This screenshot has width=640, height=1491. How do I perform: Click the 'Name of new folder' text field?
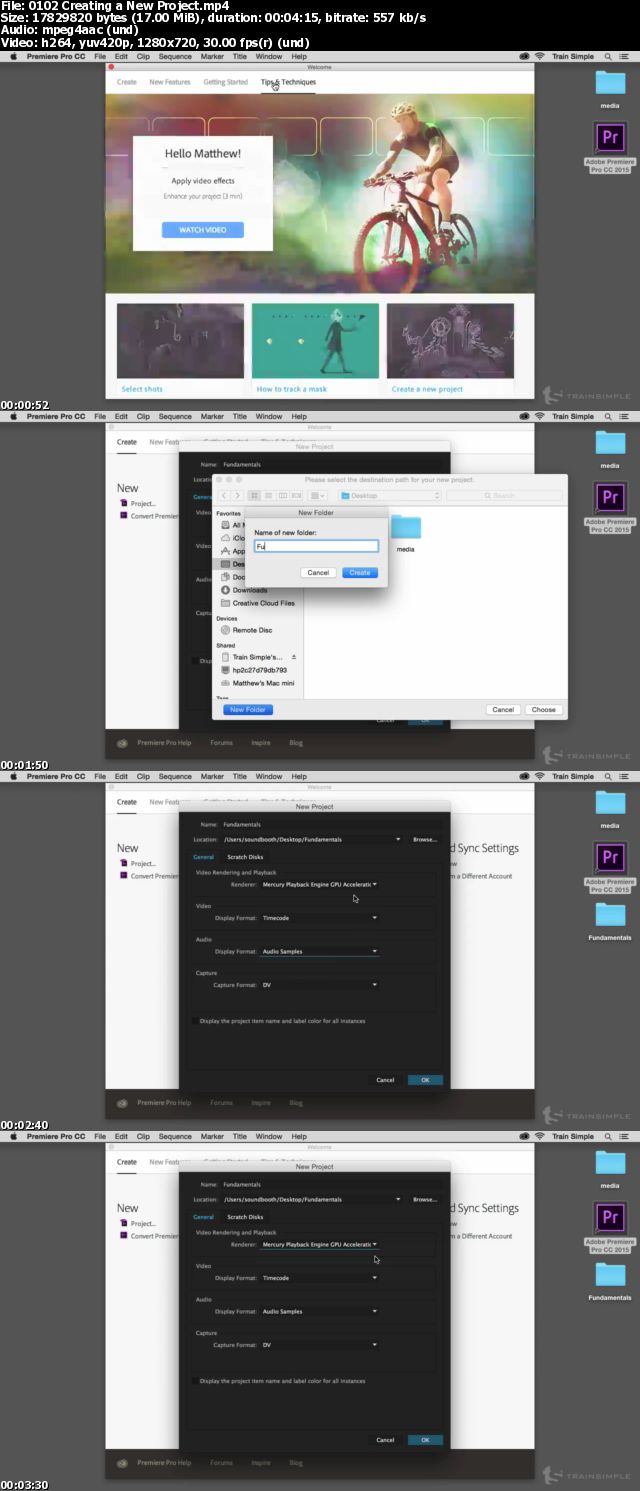point(316,546)
